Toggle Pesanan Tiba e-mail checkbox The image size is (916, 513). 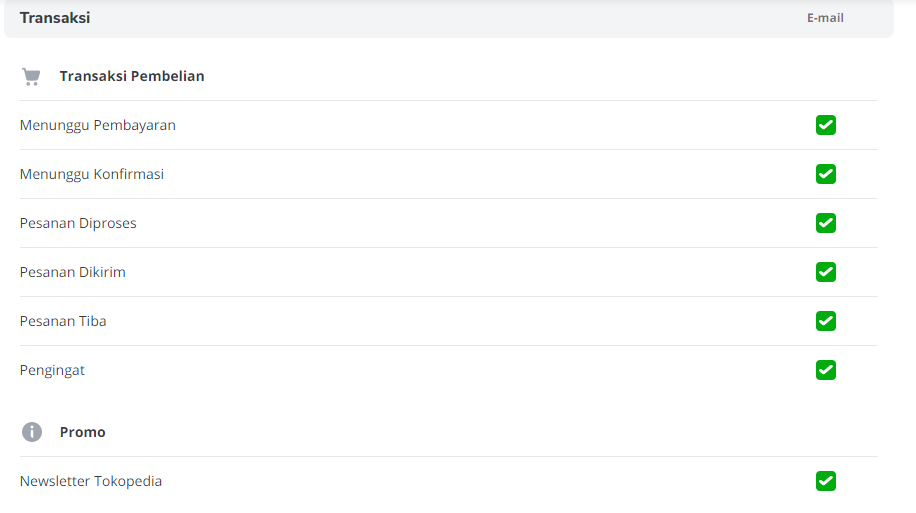point(825,321)
